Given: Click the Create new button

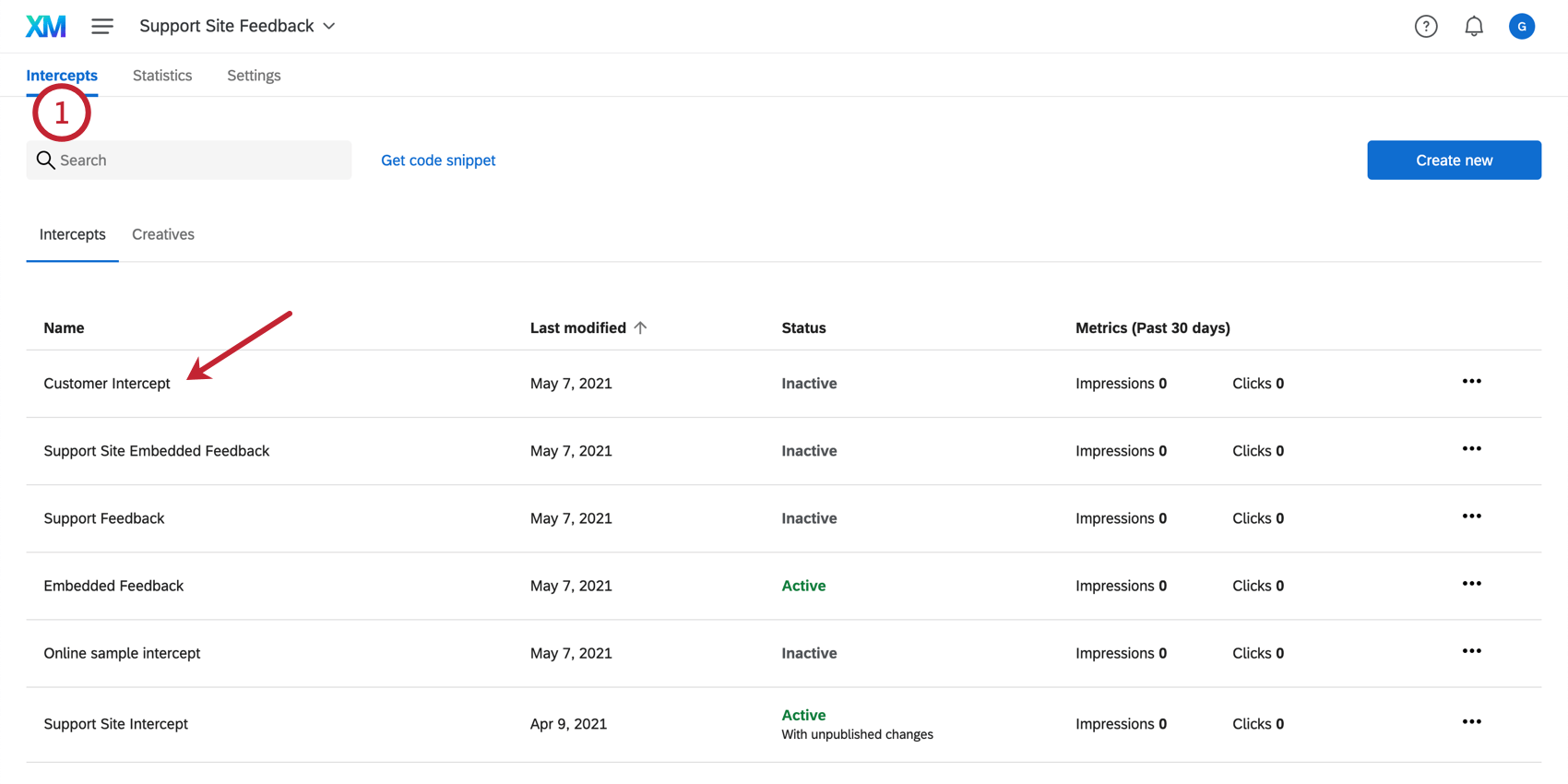Looking at the screenshot, I should click(x=1454, y=160).
